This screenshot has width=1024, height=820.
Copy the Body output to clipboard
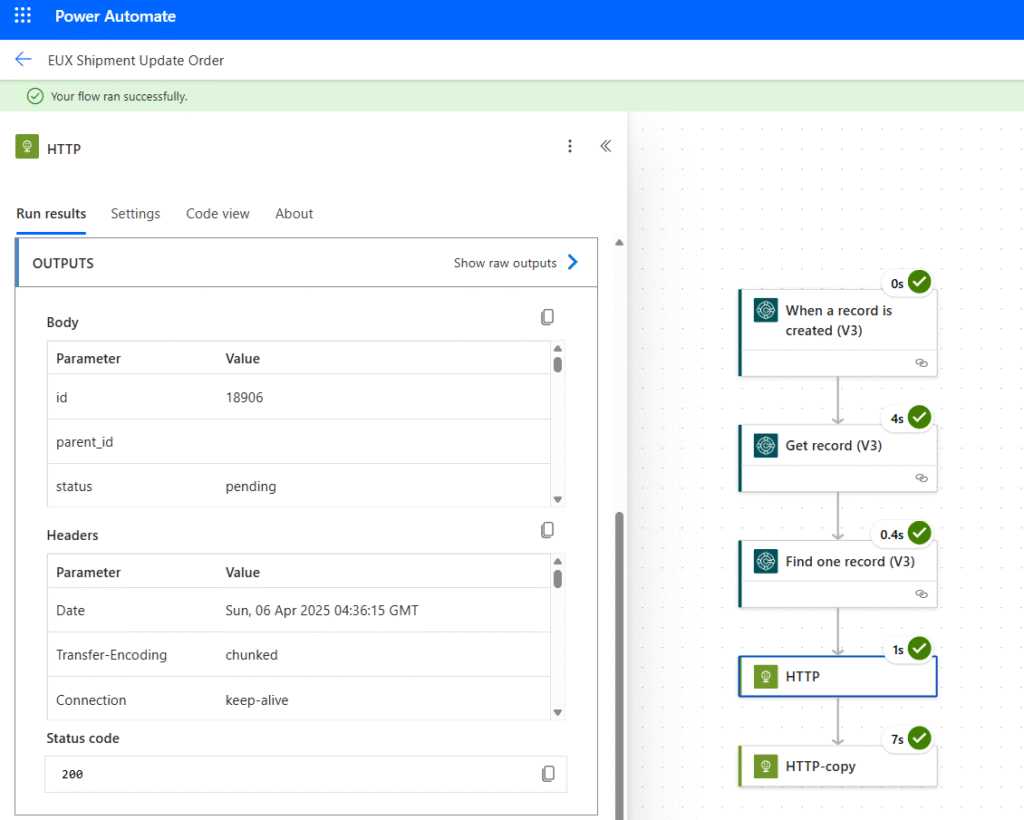click(547, 317)
